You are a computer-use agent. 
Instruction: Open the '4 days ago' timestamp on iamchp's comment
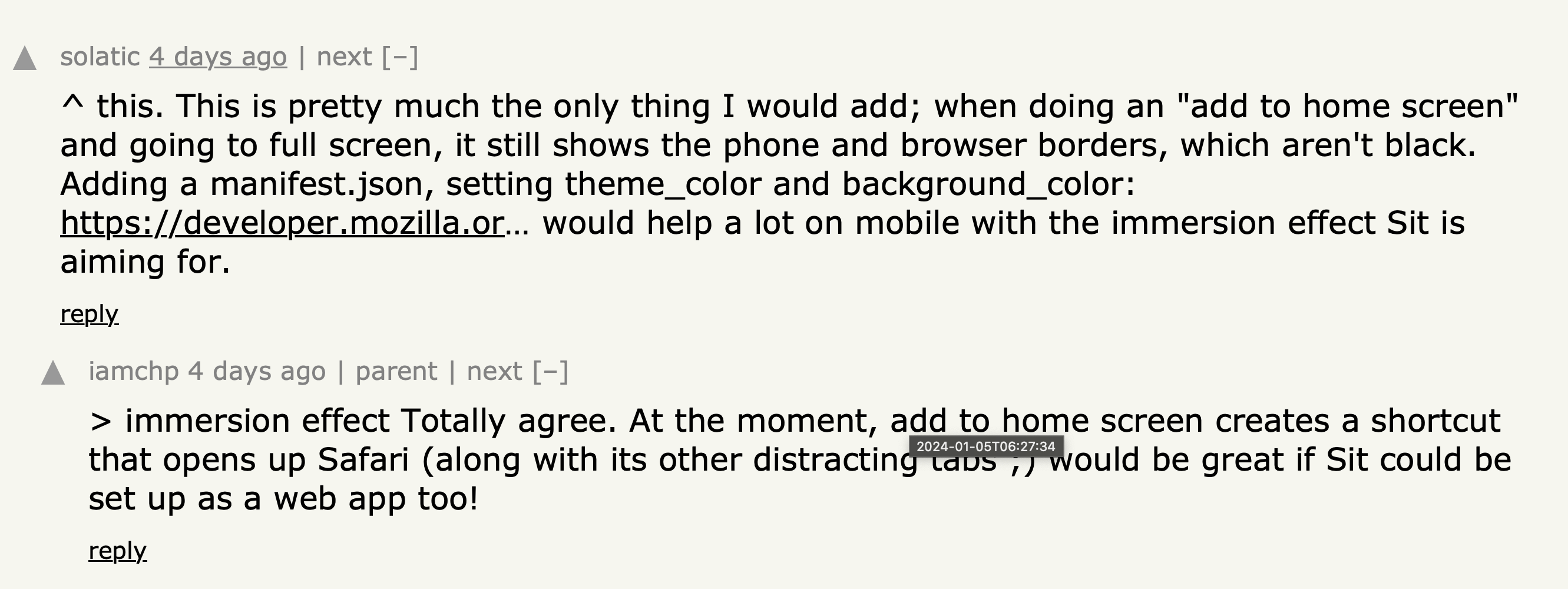[257, 371]
